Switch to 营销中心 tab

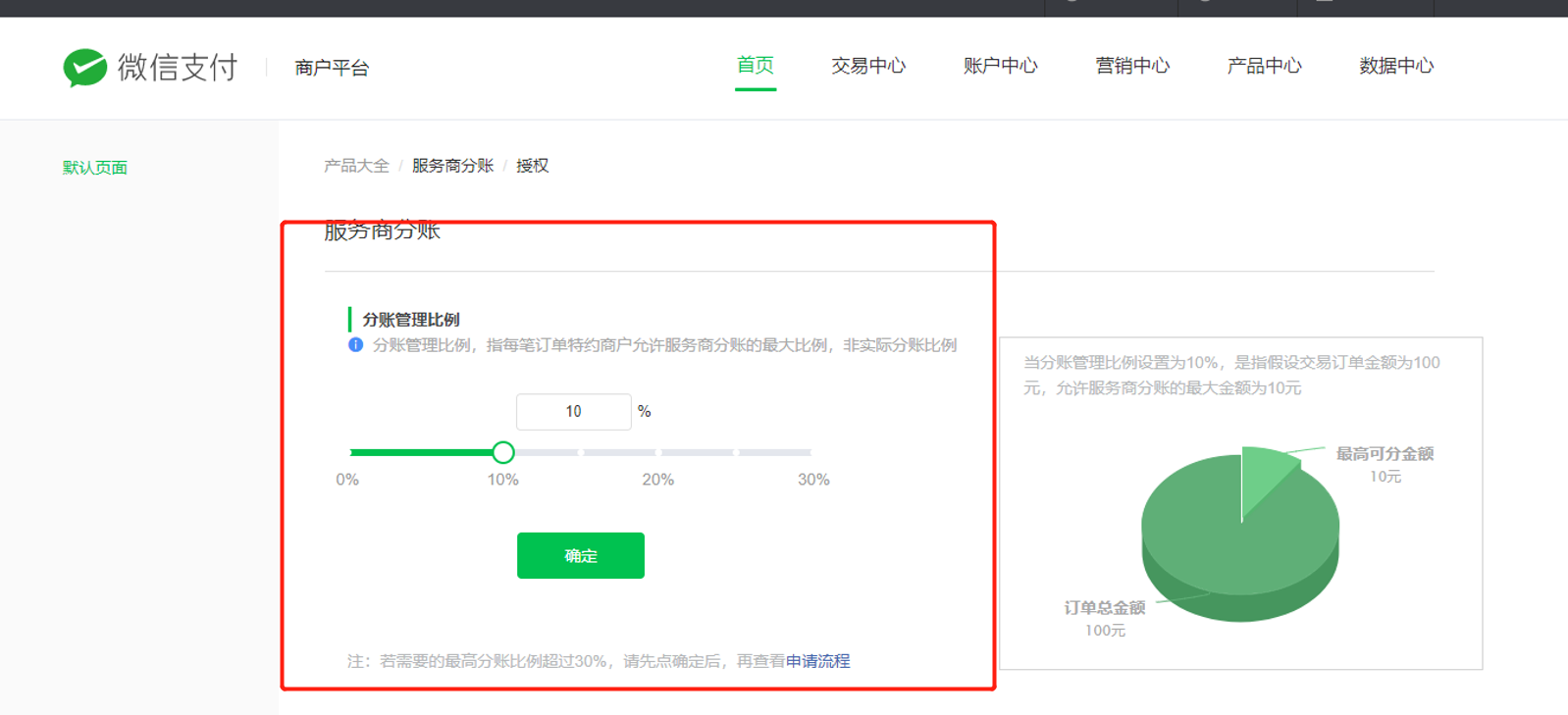pyautogui.click(x=1132, y=66)
